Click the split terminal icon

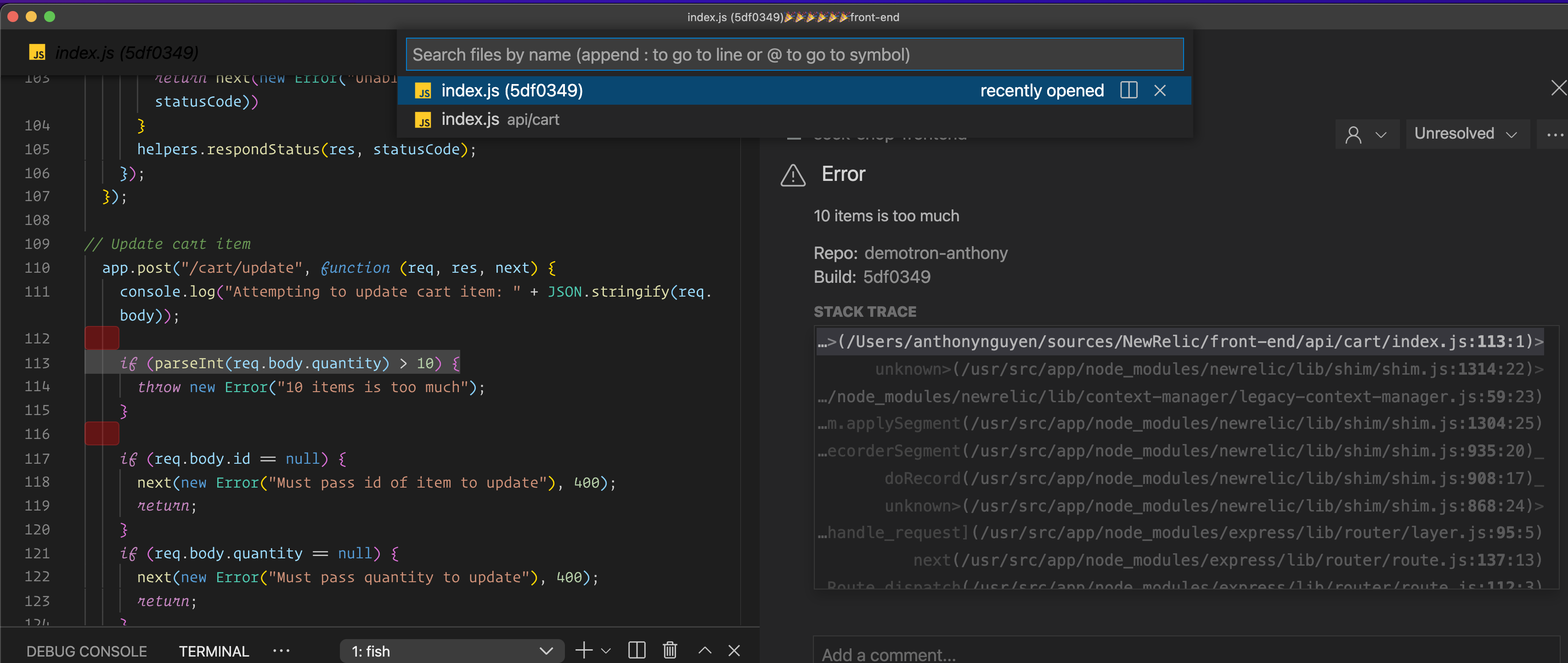pos(637,650)
